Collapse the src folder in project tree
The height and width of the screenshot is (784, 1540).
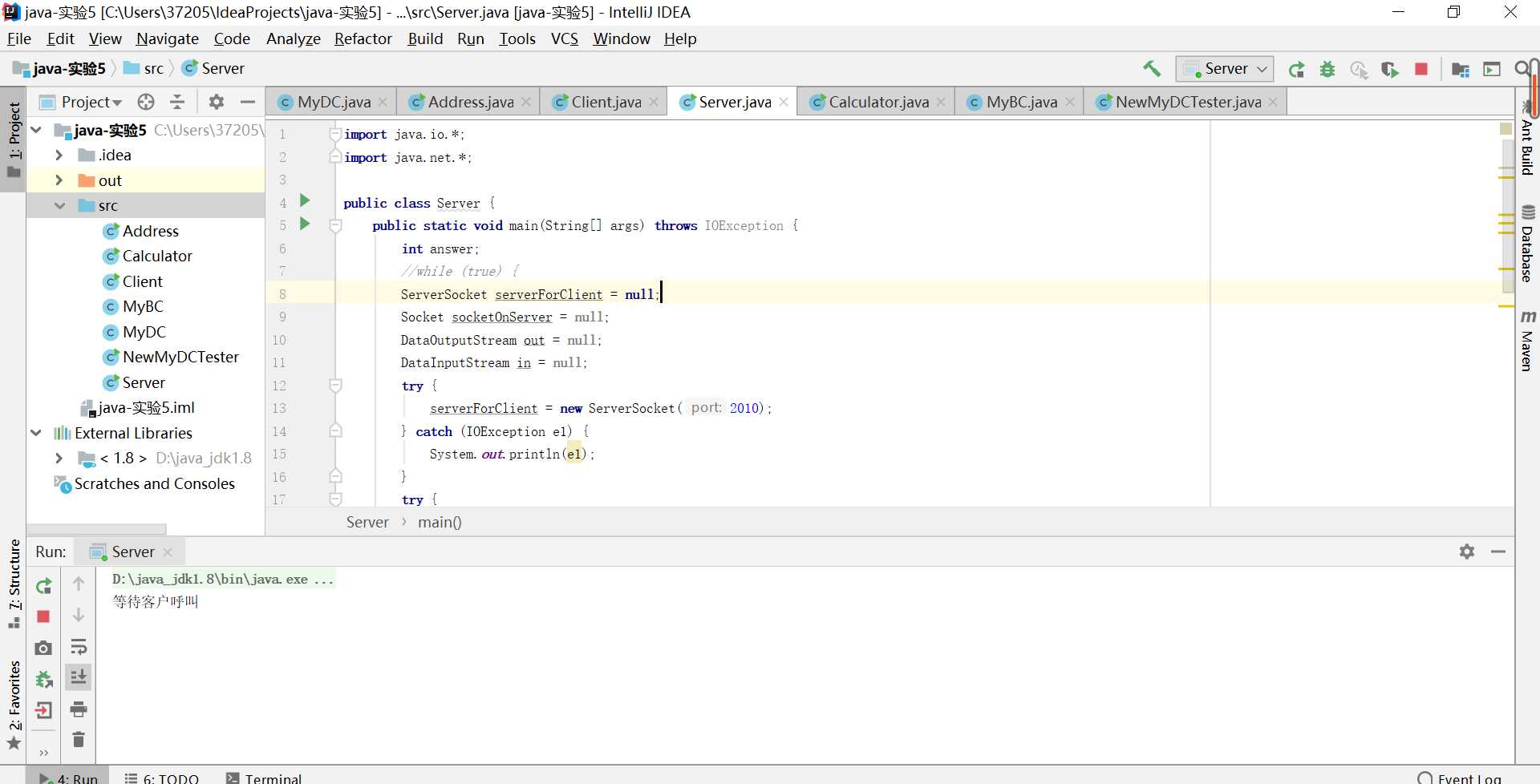(59, 206)
